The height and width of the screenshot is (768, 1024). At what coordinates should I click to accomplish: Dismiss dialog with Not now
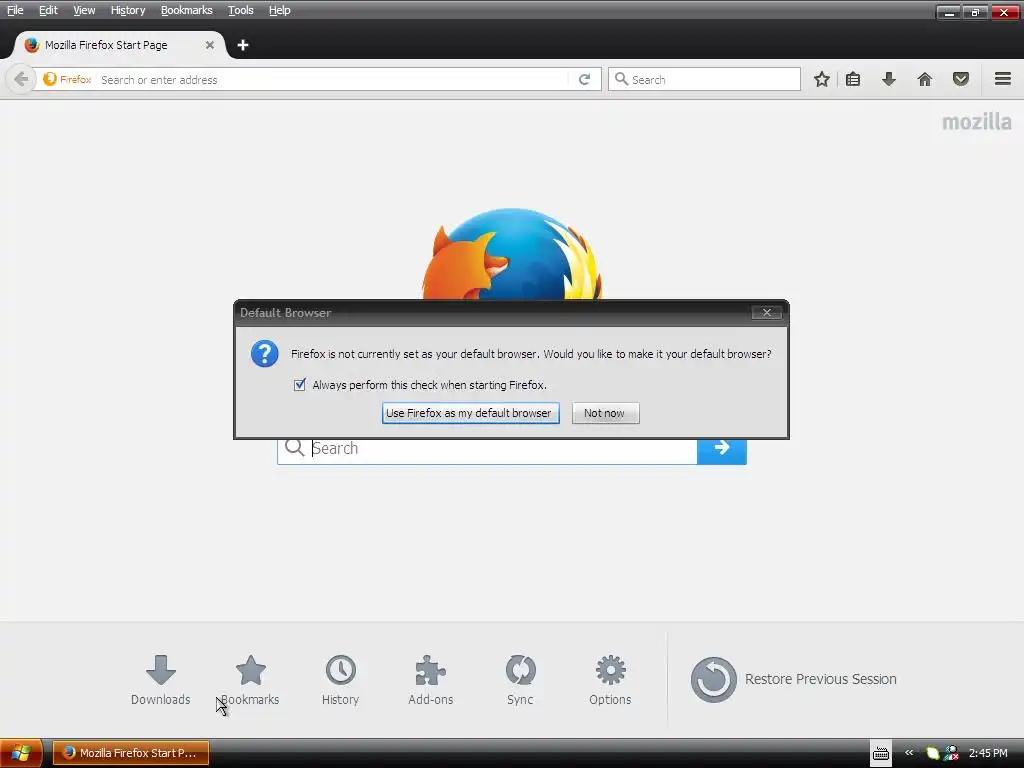point(605,413)
